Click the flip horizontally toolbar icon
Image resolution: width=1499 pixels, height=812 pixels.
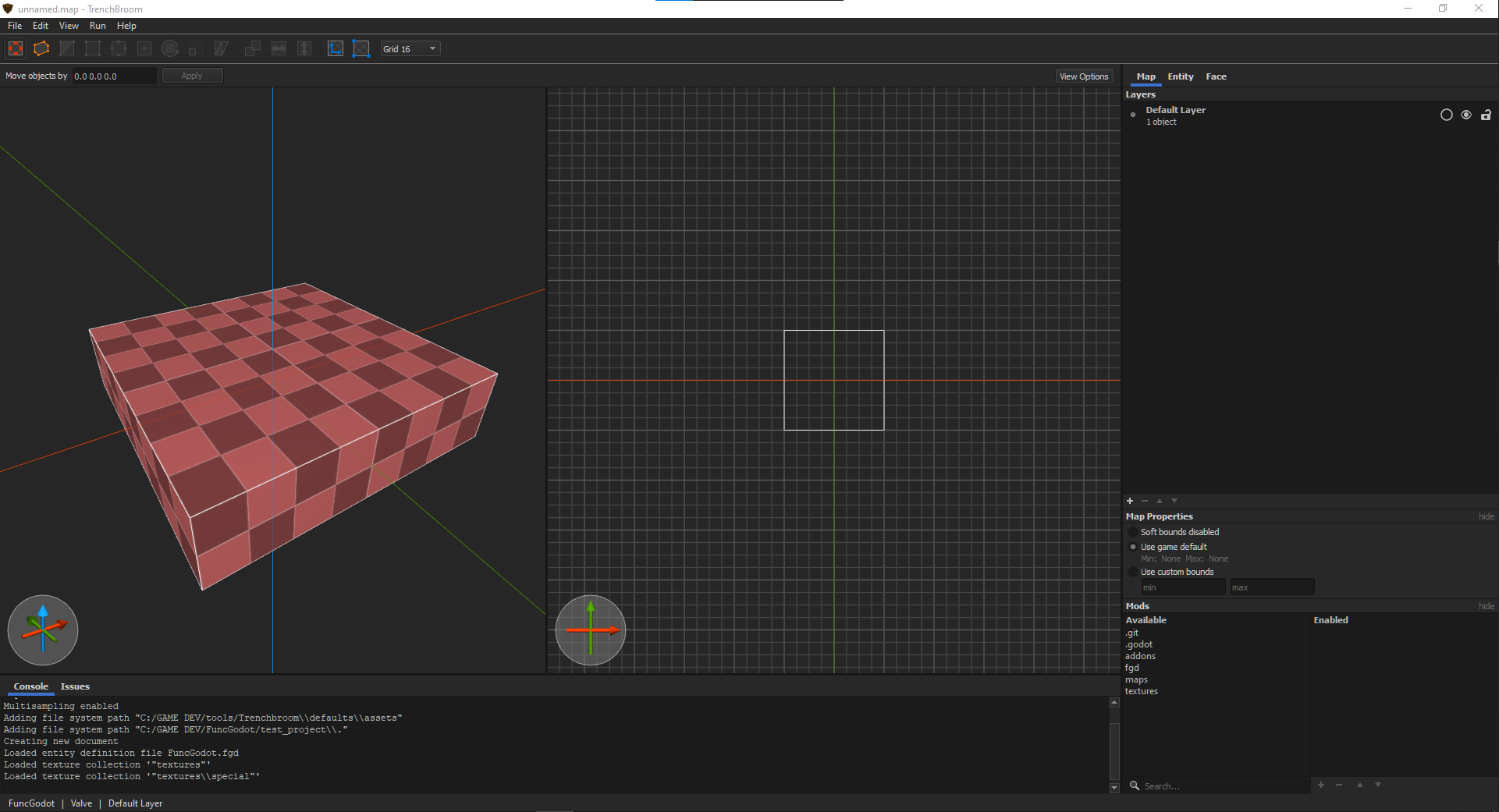point(279,48)
